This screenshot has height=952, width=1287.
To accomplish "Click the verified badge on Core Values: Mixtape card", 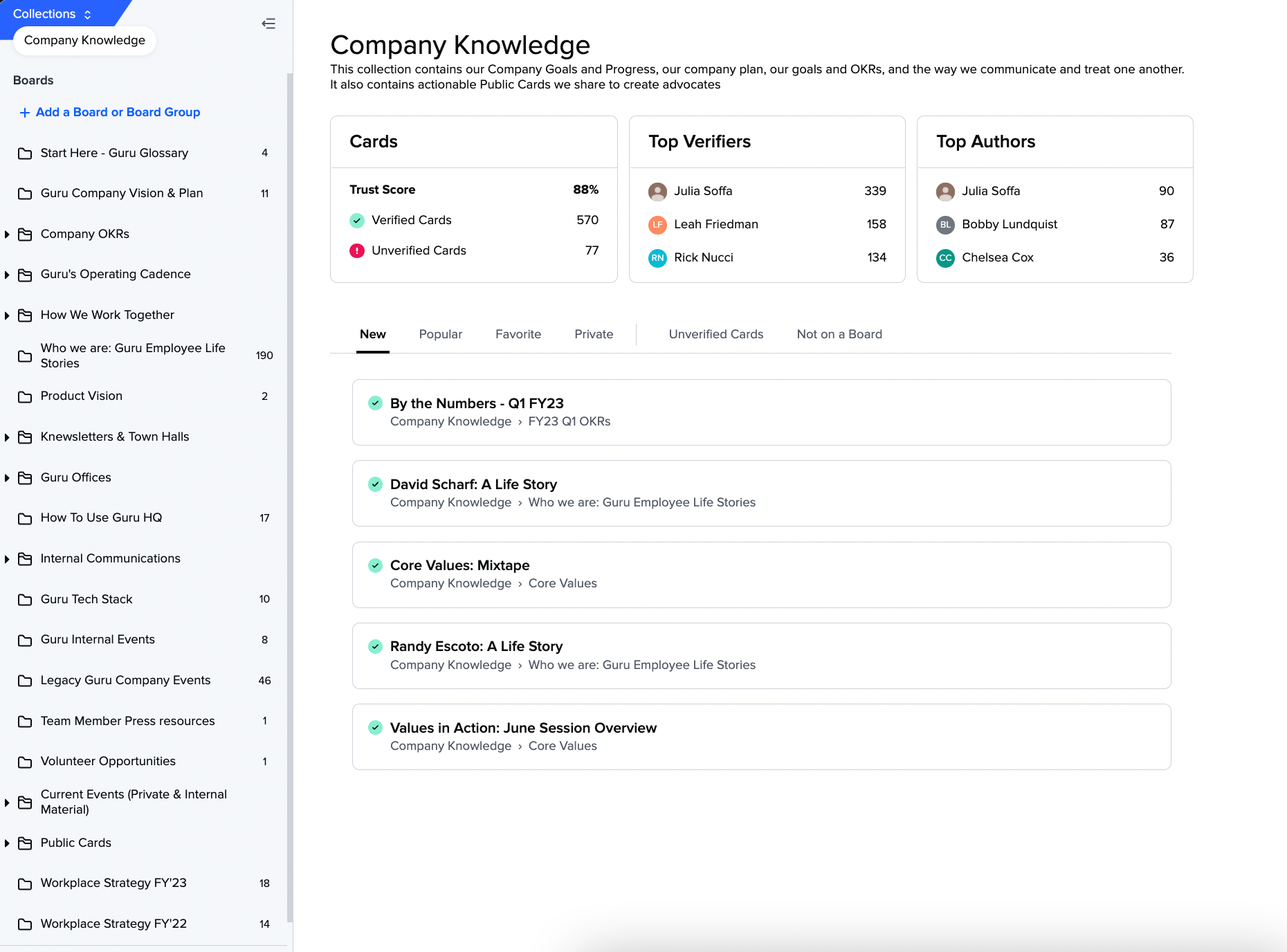I will (375, 565).
